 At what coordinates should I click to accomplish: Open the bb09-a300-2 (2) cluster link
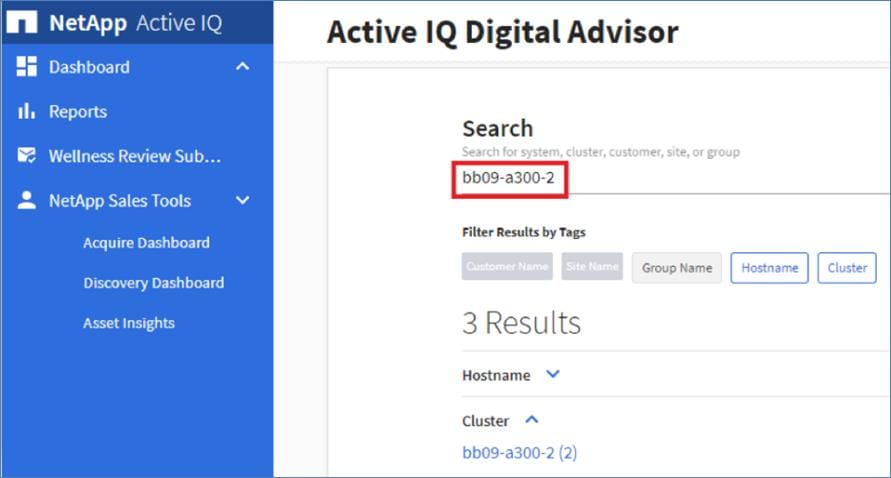point(519,452)
